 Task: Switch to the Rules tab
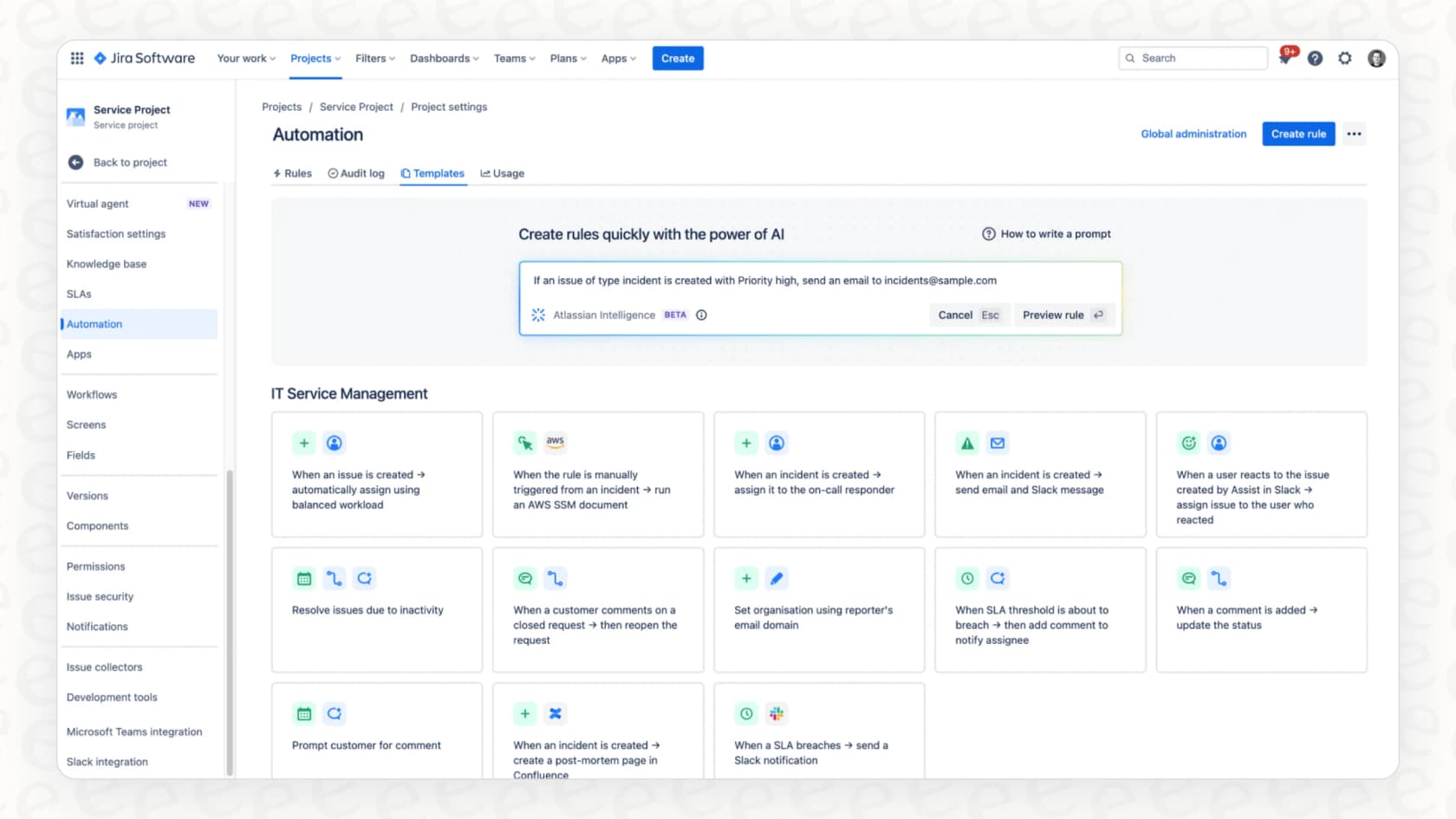[292, 173]
